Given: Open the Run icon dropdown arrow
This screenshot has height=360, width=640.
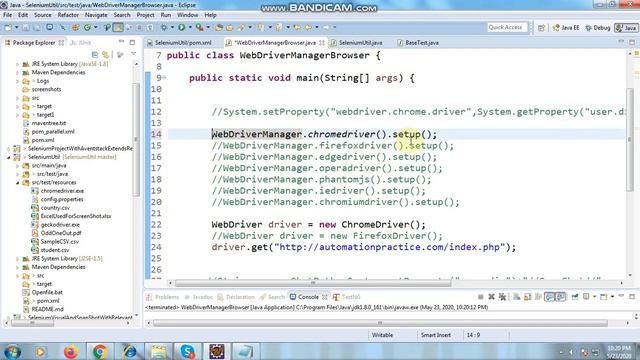Looking at the screenshot, I should tap(190, 27).
